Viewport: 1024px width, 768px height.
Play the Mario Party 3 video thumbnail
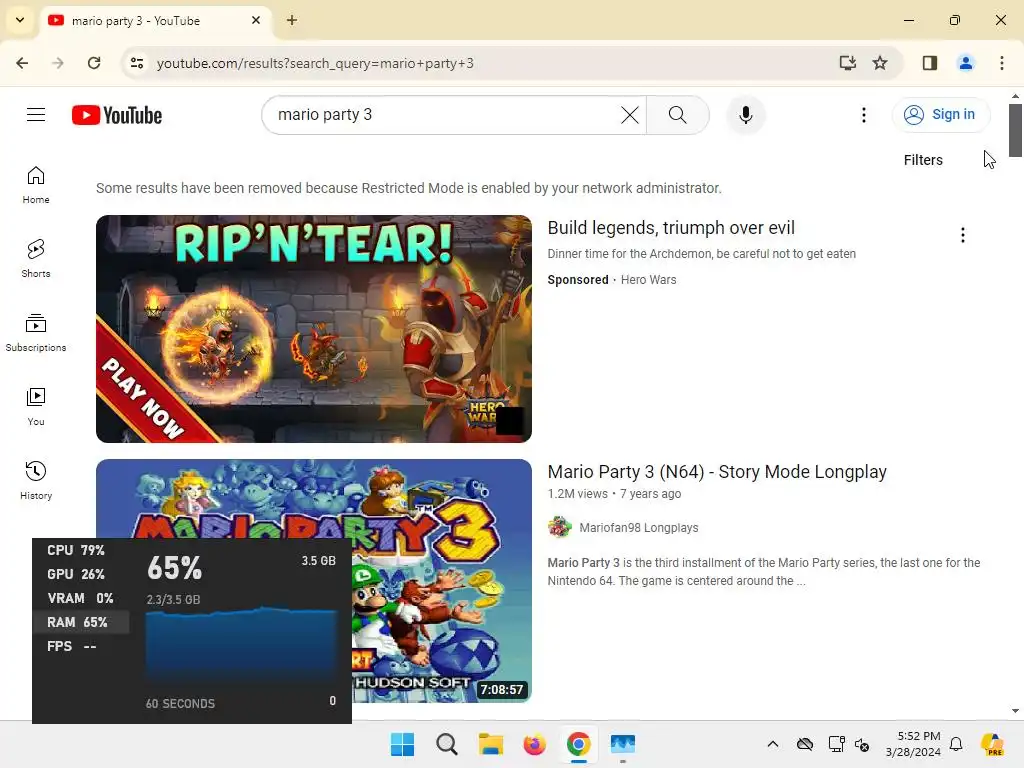[313, 581]
